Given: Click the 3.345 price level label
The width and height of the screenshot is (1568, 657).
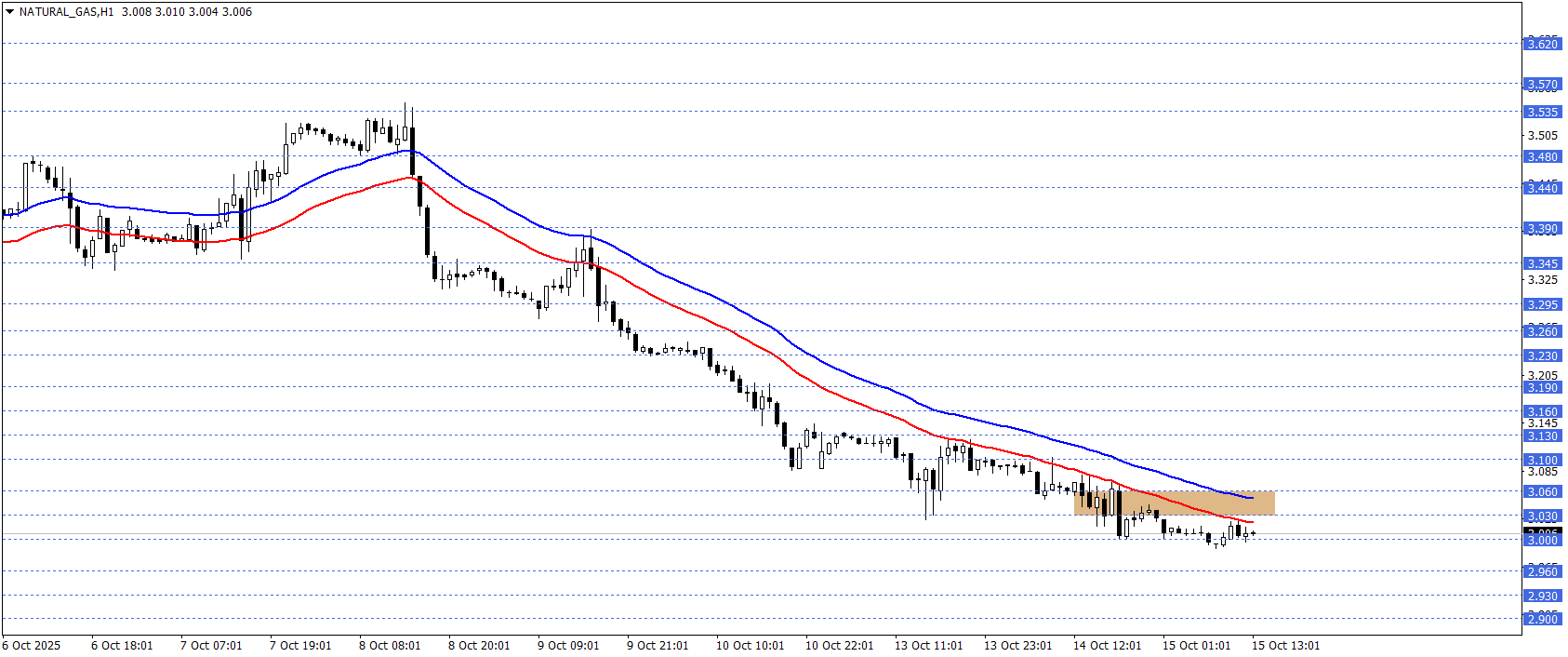Looking at the screenshot, I should 1543,264.
